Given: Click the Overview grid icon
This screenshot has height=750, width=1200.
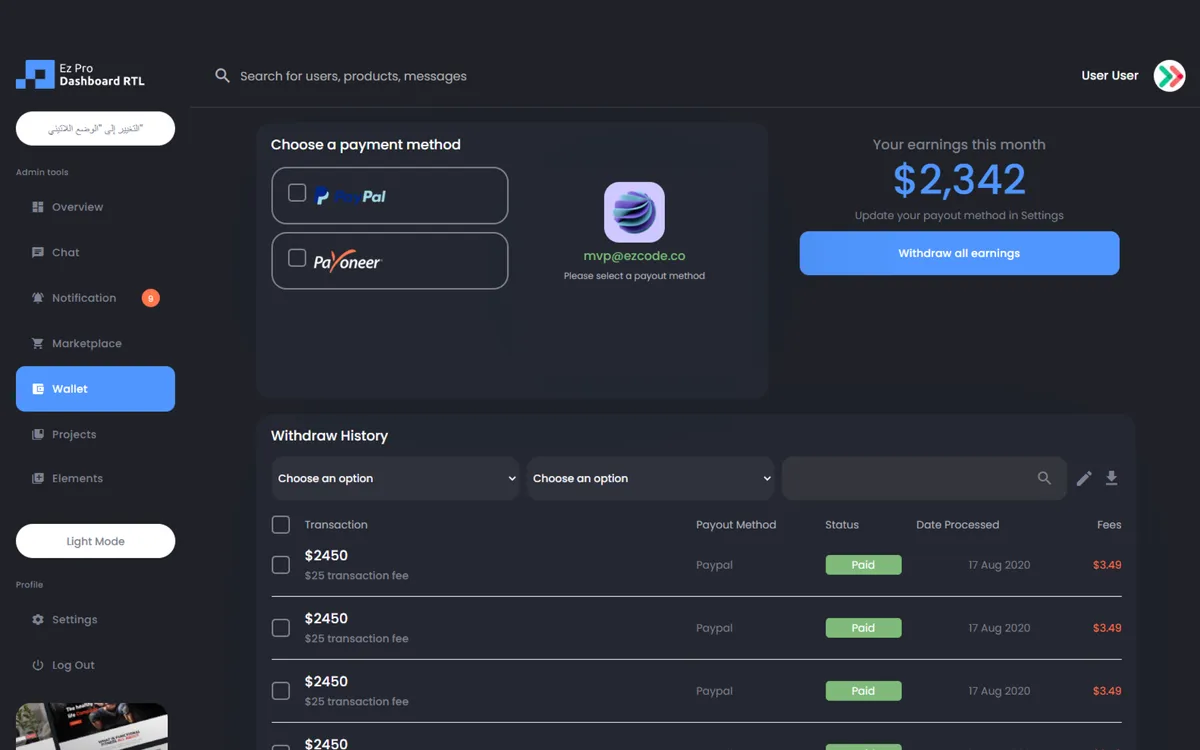Looking at the screenshot, I should (x=38, y=207).
